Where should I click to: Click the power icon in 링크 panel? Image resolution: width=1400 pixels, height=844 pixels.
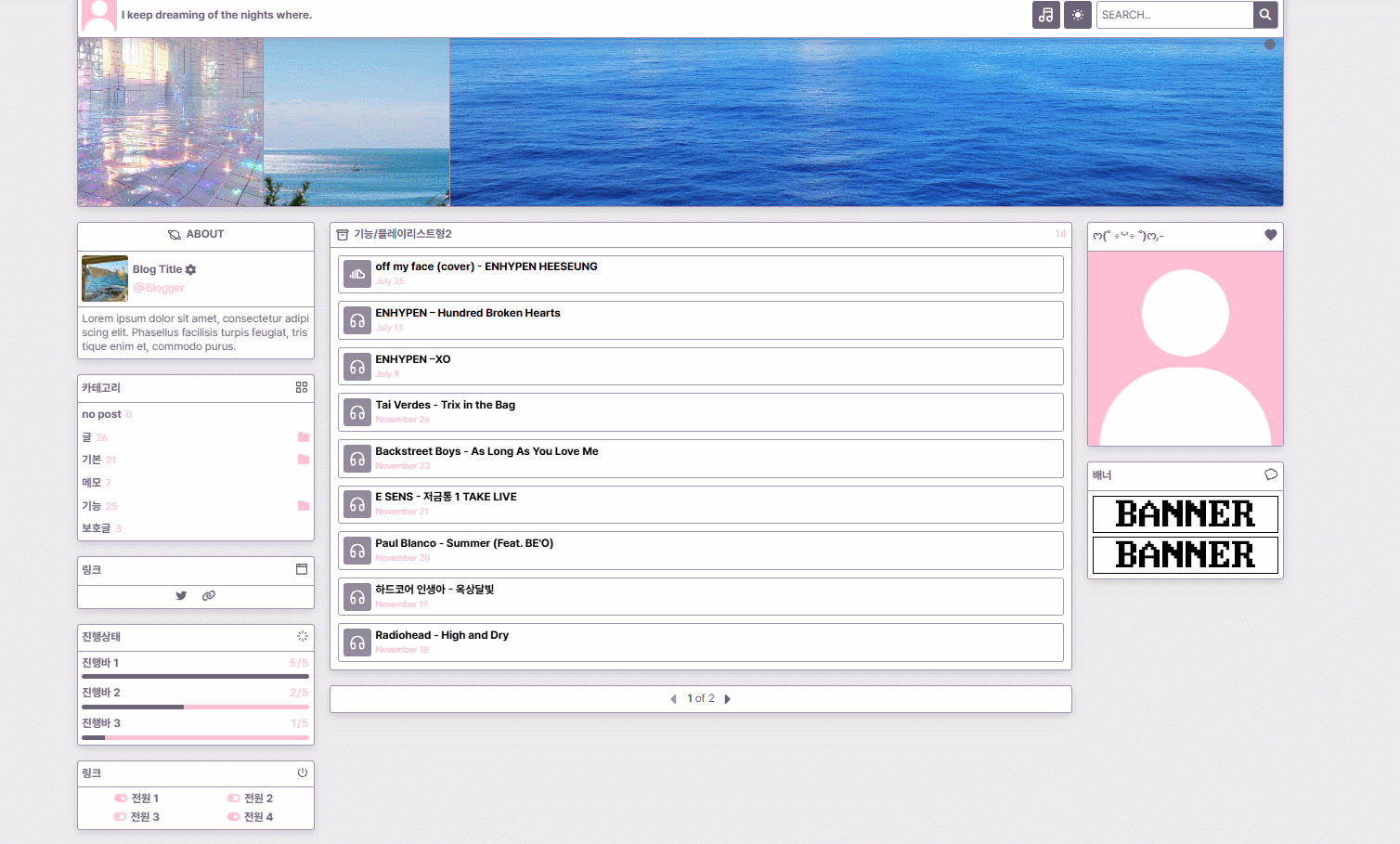pos(302,773)
